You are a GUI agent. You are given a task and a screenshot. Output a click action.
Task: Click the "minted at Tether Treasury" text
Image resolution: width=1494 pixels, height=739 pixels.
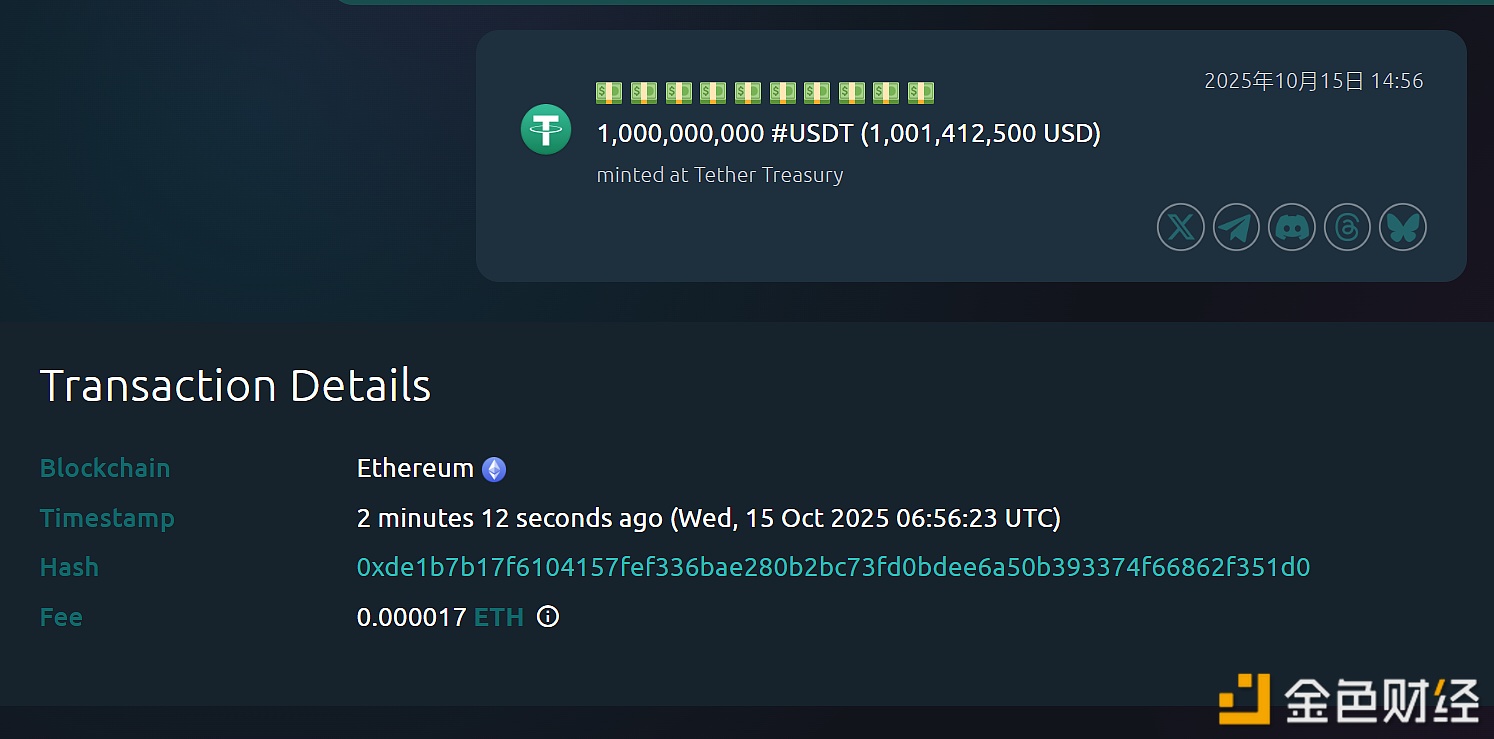[720, 175]
